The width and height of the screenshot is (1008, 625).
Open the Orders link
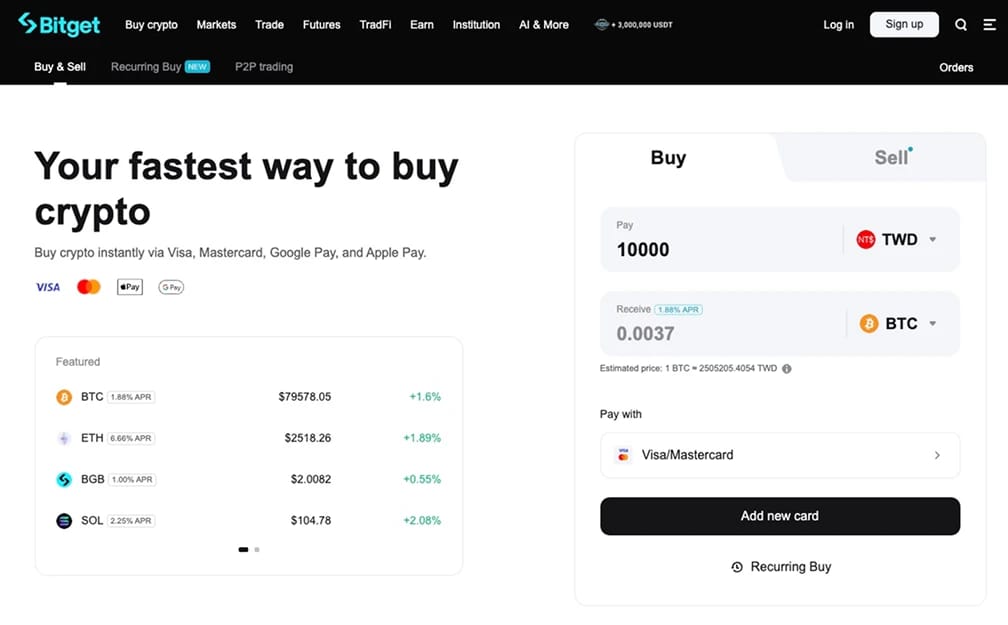pos(956,68)
